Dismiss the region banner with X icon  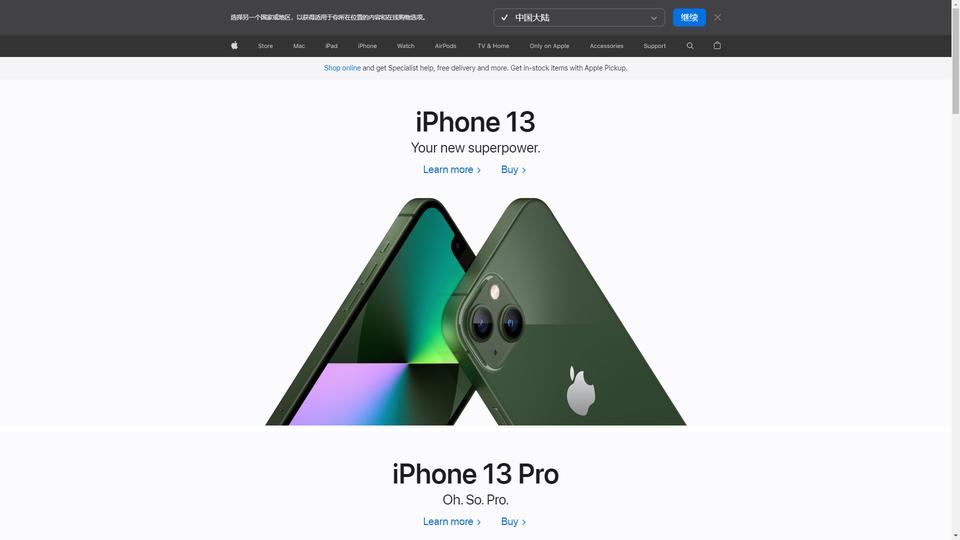tap(718, 17)
